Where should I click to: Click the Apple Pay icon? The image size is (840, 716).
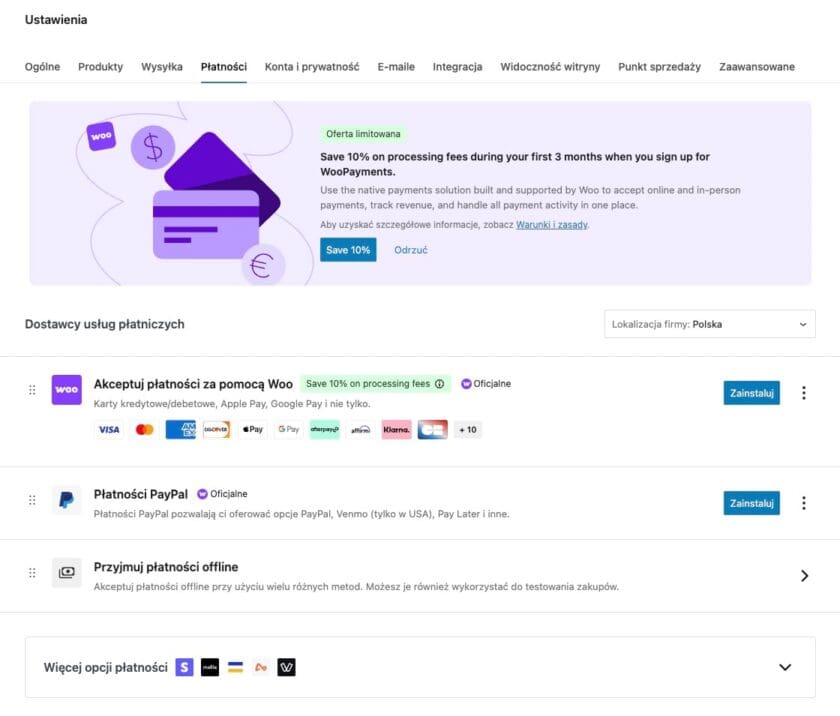[x=251, y=429]
